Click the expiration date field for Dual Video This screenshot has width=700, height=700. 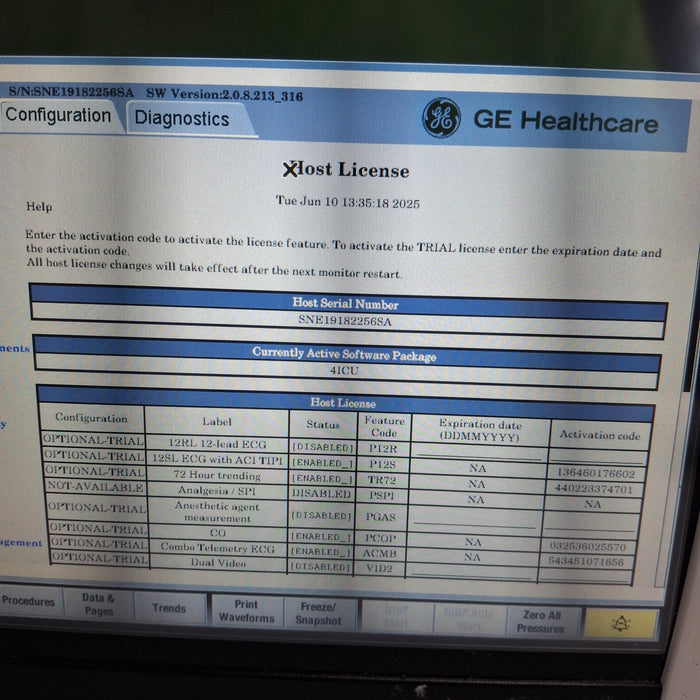pyautogui.click(x=471, y=571)
